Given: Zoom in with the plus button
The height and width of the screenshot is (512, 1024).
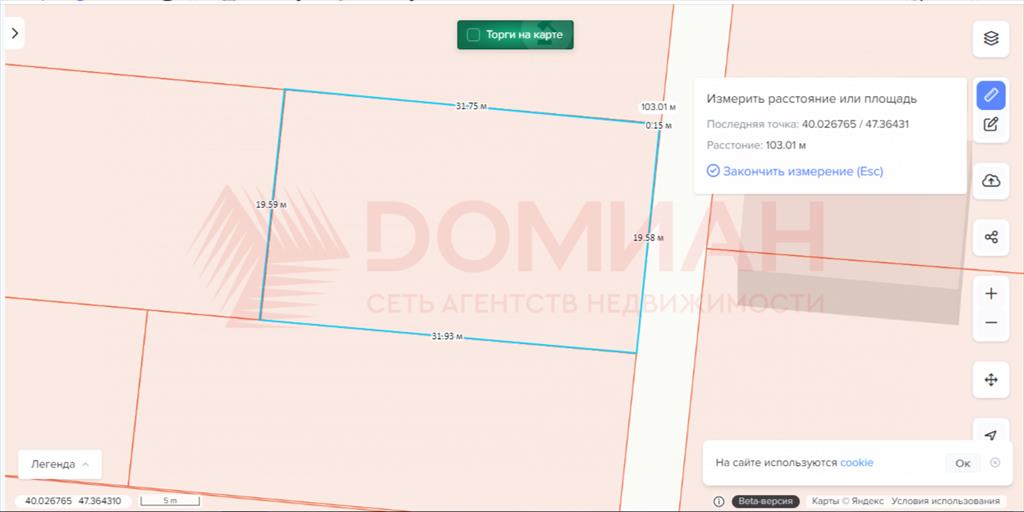Looking at the screenshot, I should tap(991, 294).
